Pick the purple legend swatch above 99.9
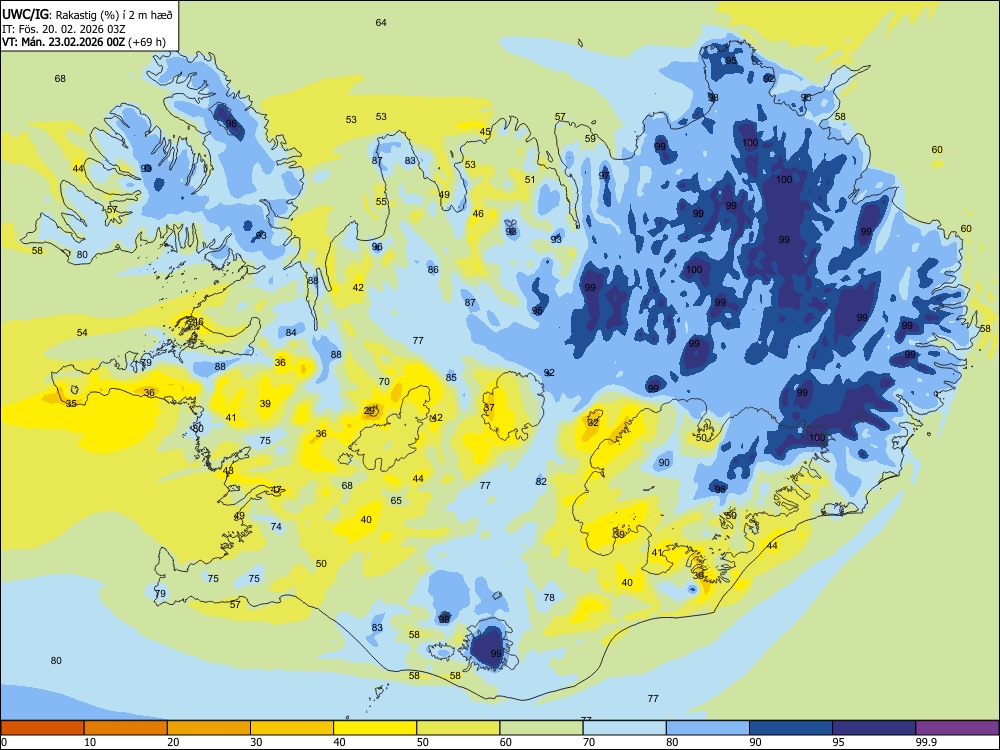This screenshot has height=750, width=1000. [957, 728]
